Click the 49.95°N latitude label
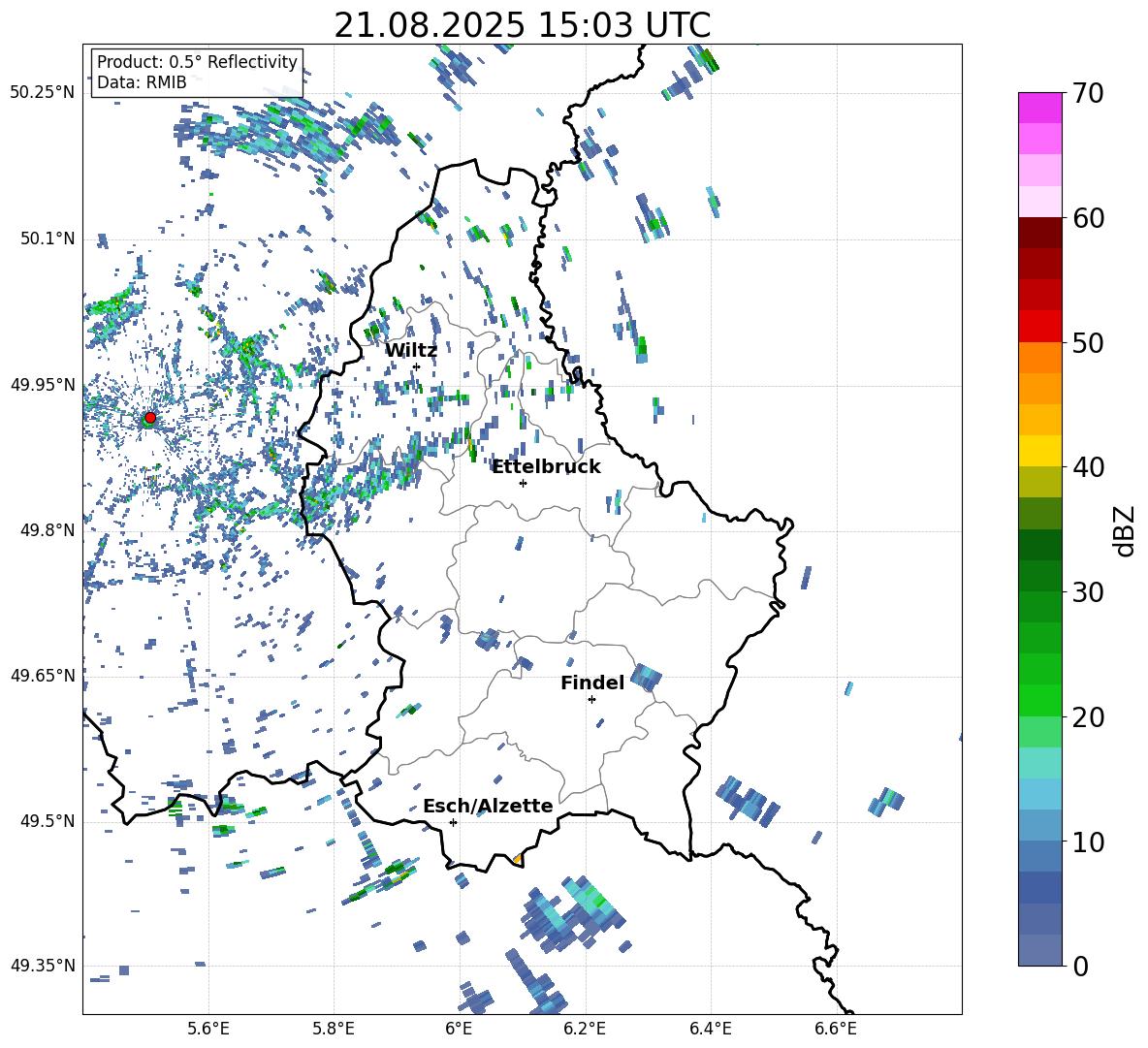The image size is (1148, 1048). point(43,384)
